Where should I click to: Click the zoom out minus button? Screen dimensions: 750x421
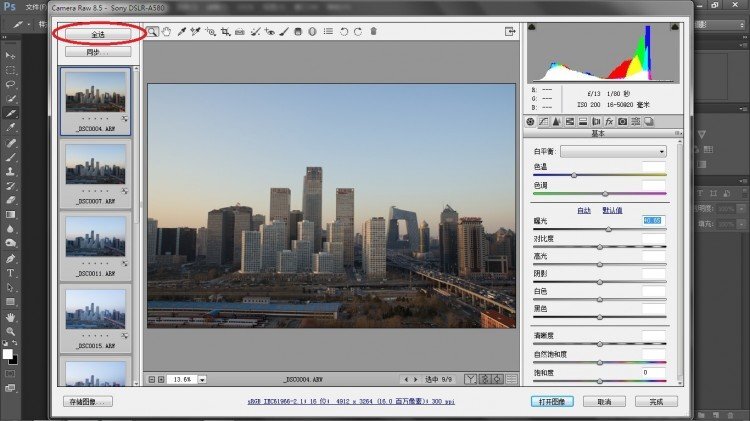pos(152,380)
